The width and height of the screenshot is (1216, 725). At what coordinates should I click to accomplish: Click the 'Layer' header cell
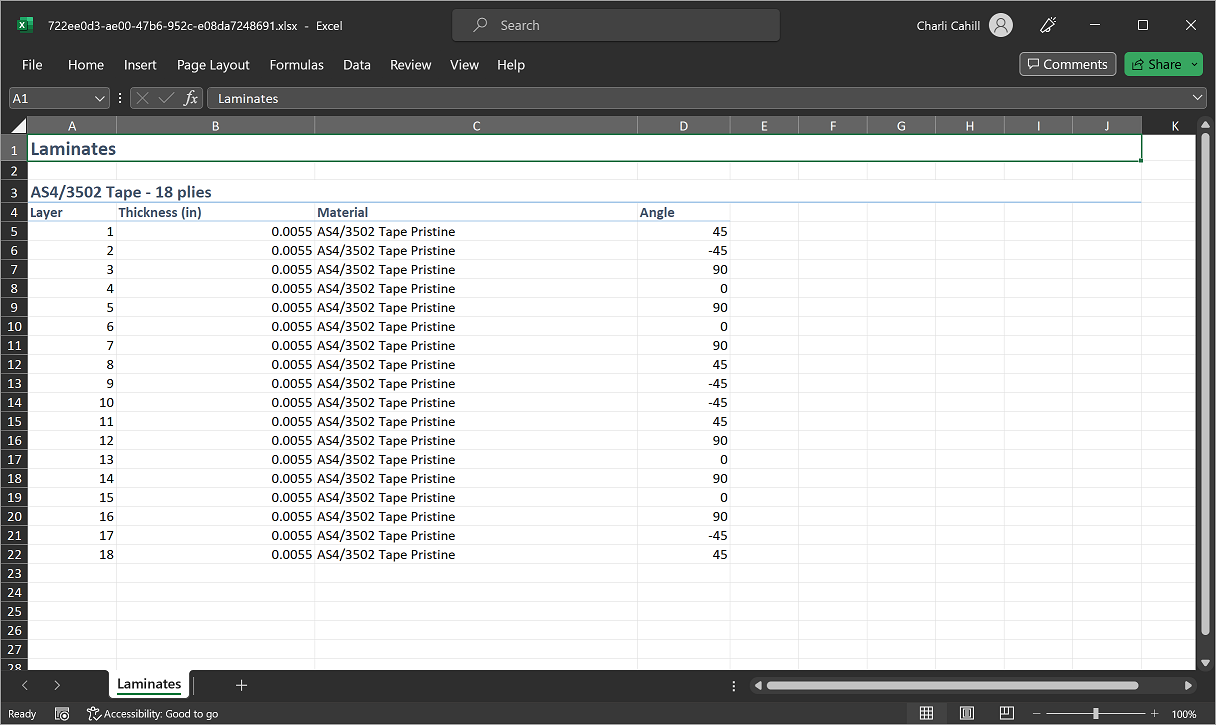pyautogui.click(x=72, y=212)
